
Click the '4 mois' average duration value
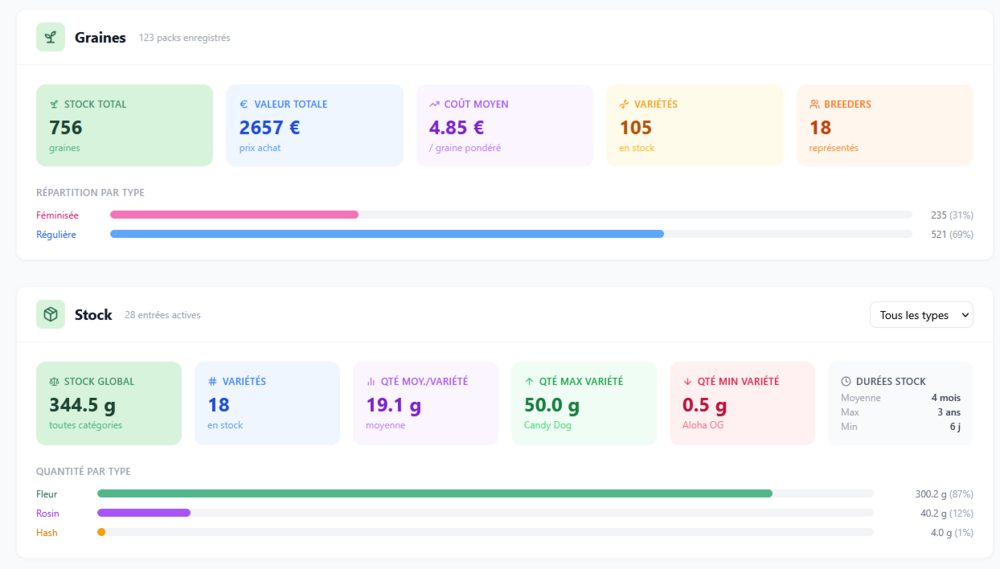[946, 398]
